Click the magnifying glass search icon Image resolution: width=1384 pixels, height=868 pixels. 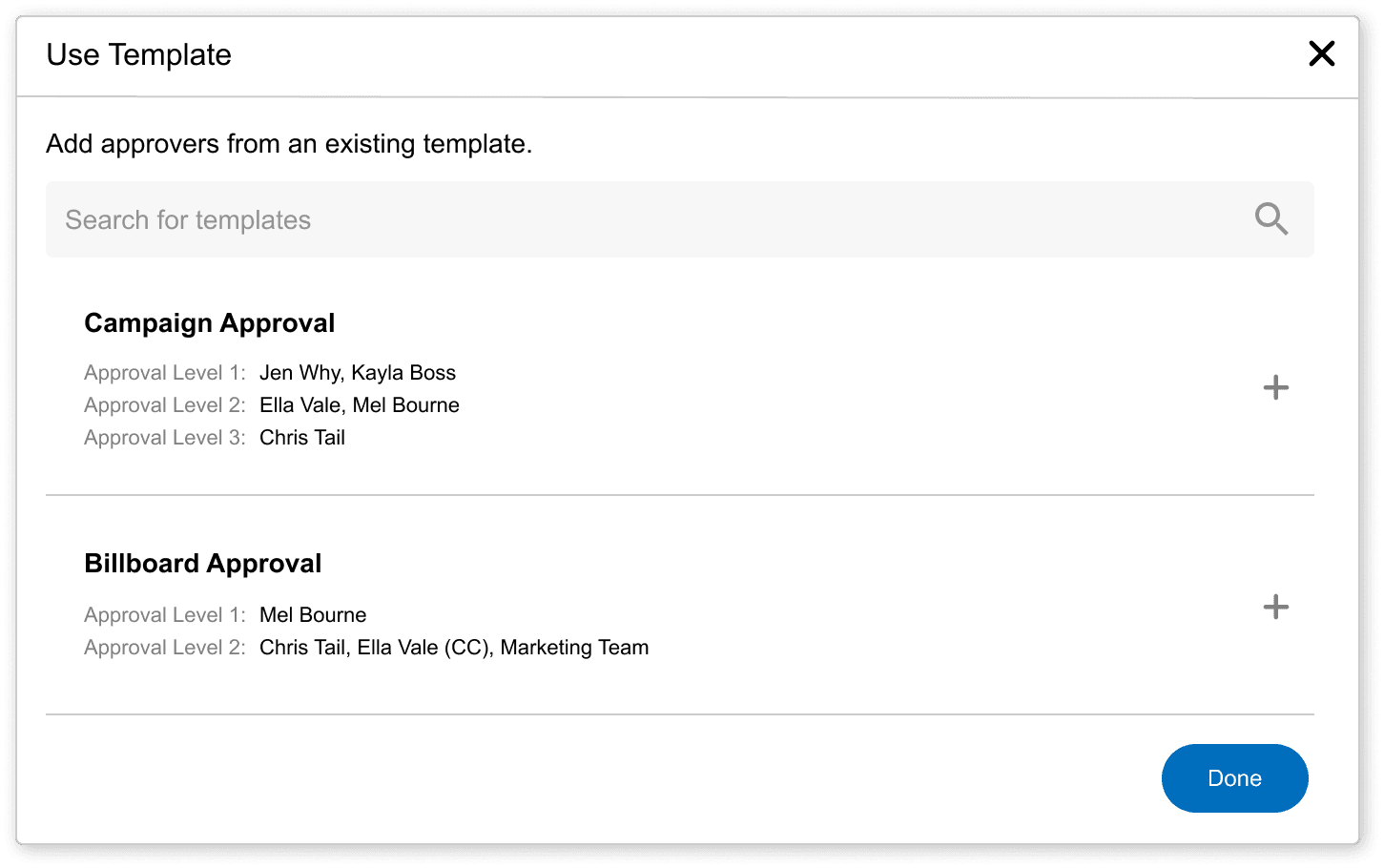(1270, 219)
